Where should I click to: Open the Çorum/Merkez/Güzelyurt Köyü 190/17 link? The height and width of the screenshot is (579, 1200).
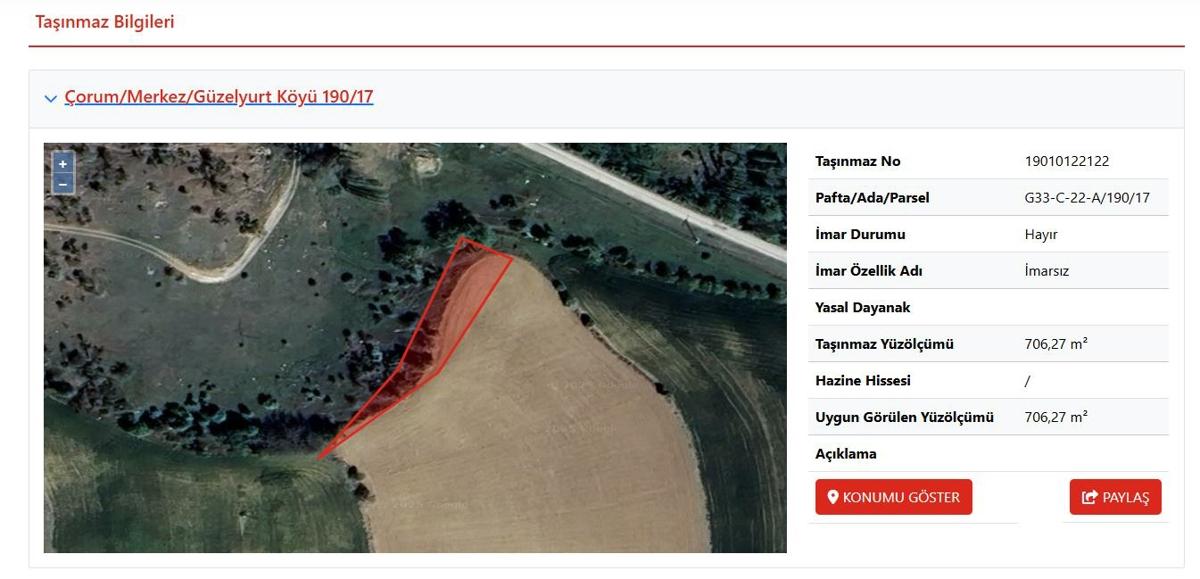coord(219,97)
